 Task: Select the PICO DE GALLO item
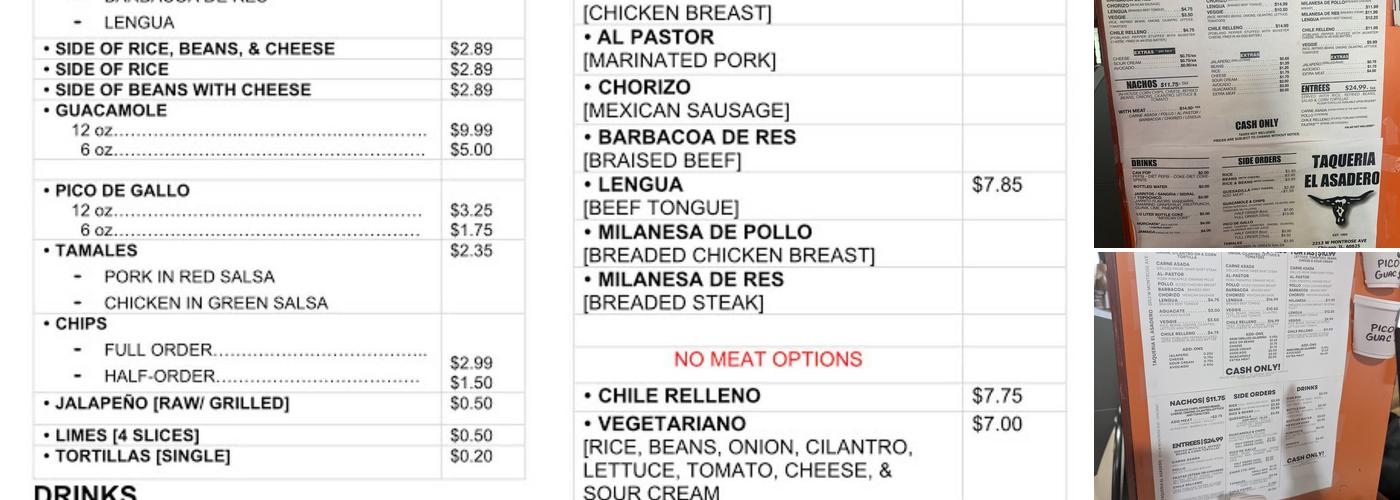[122, 191]
